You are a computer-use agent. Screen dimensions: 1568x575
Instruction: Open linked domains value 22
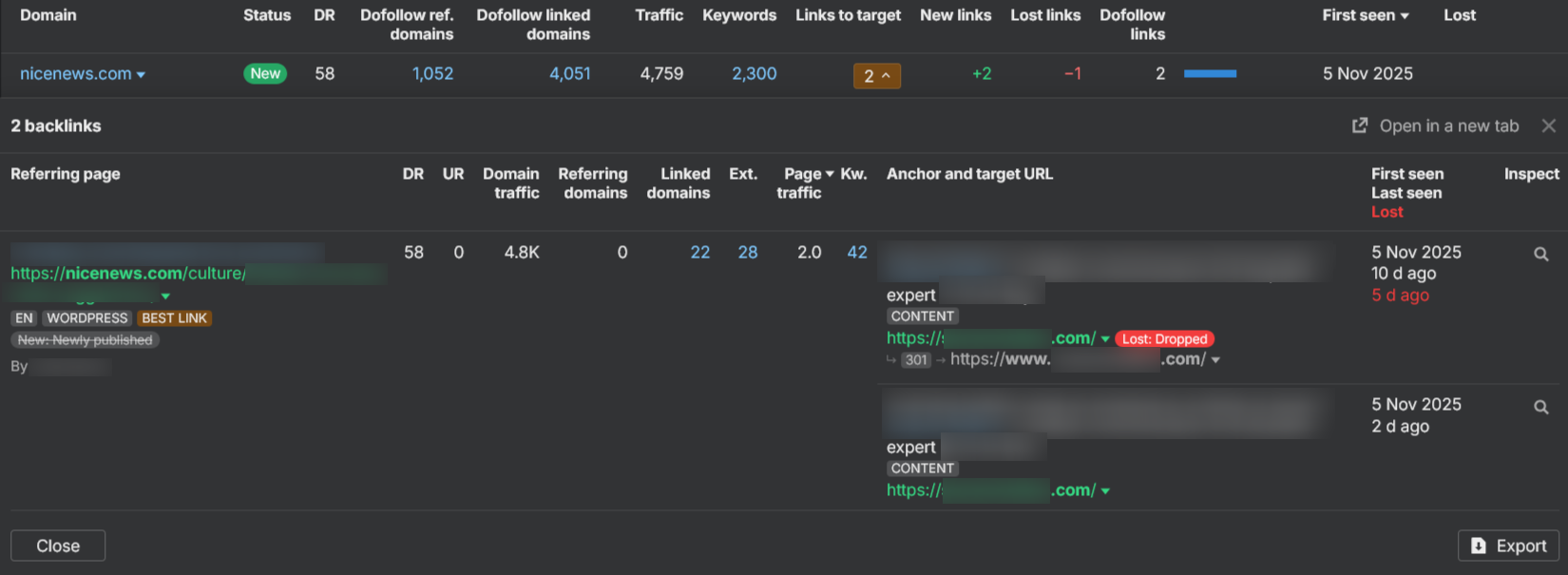(x=700, y=252)
